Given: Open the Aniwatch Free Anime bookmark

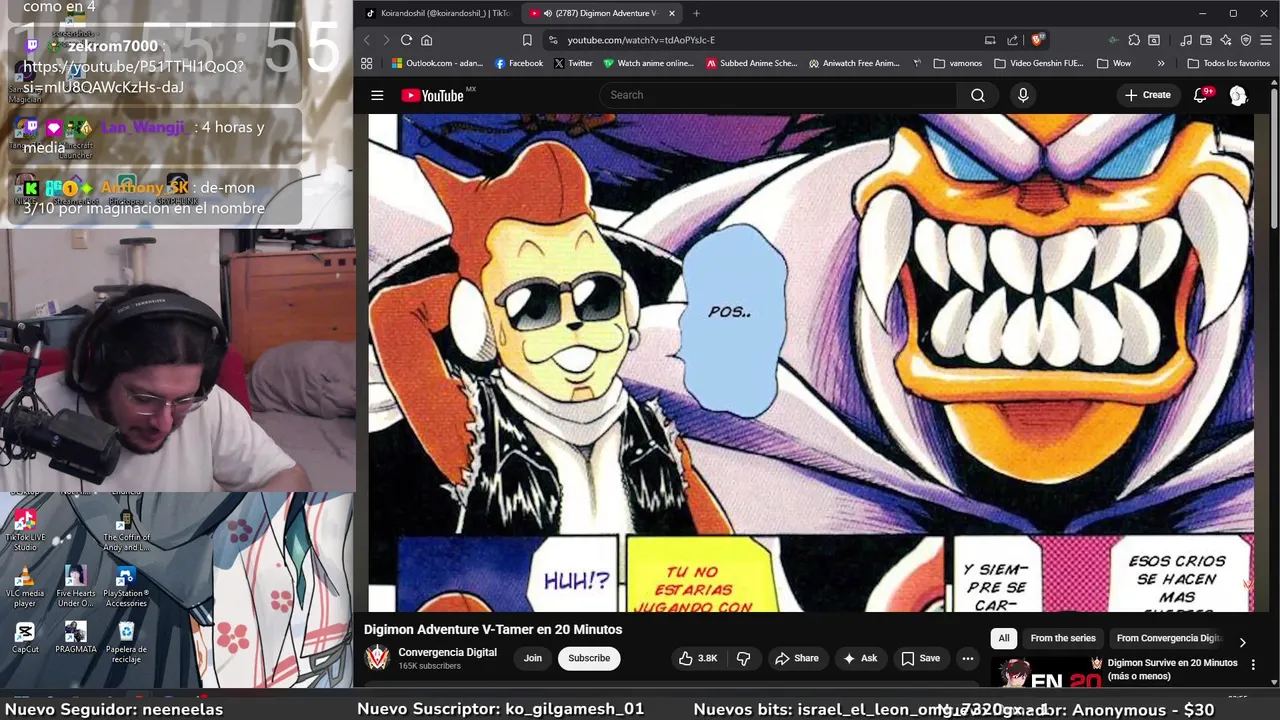Looking at the screenshot, I should point(854,63).
